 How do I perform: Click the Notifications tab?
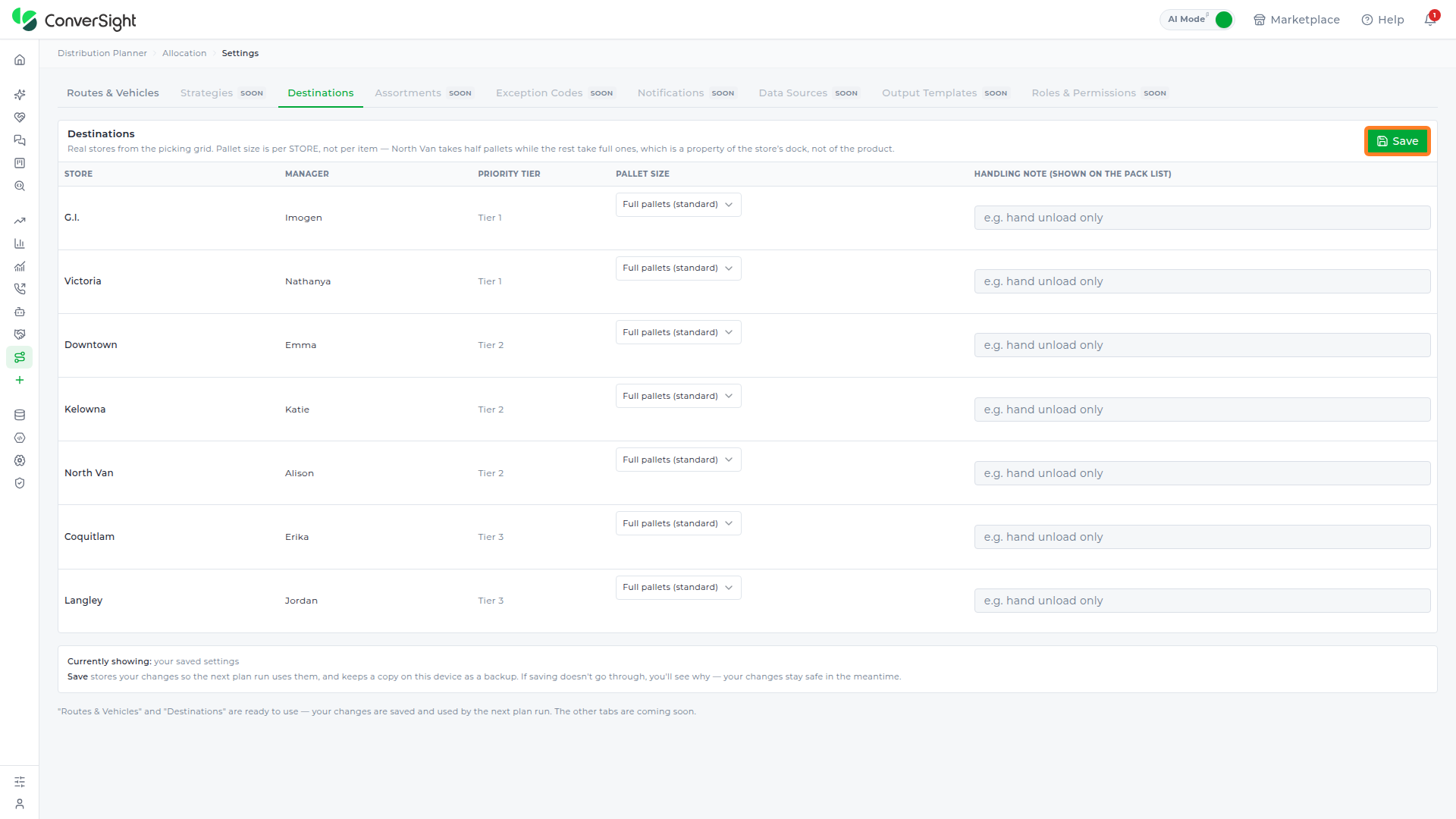point(686,93)
